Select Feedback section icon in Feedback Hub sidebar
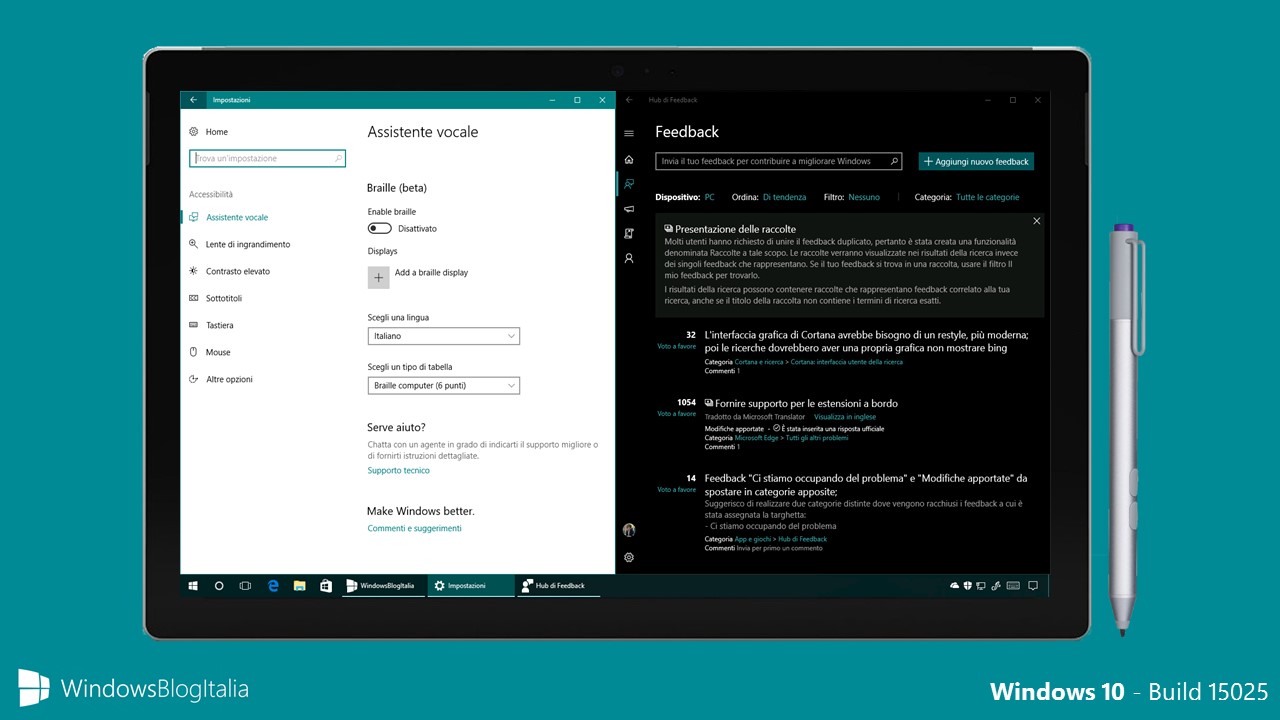 click(x=629, y=184)
